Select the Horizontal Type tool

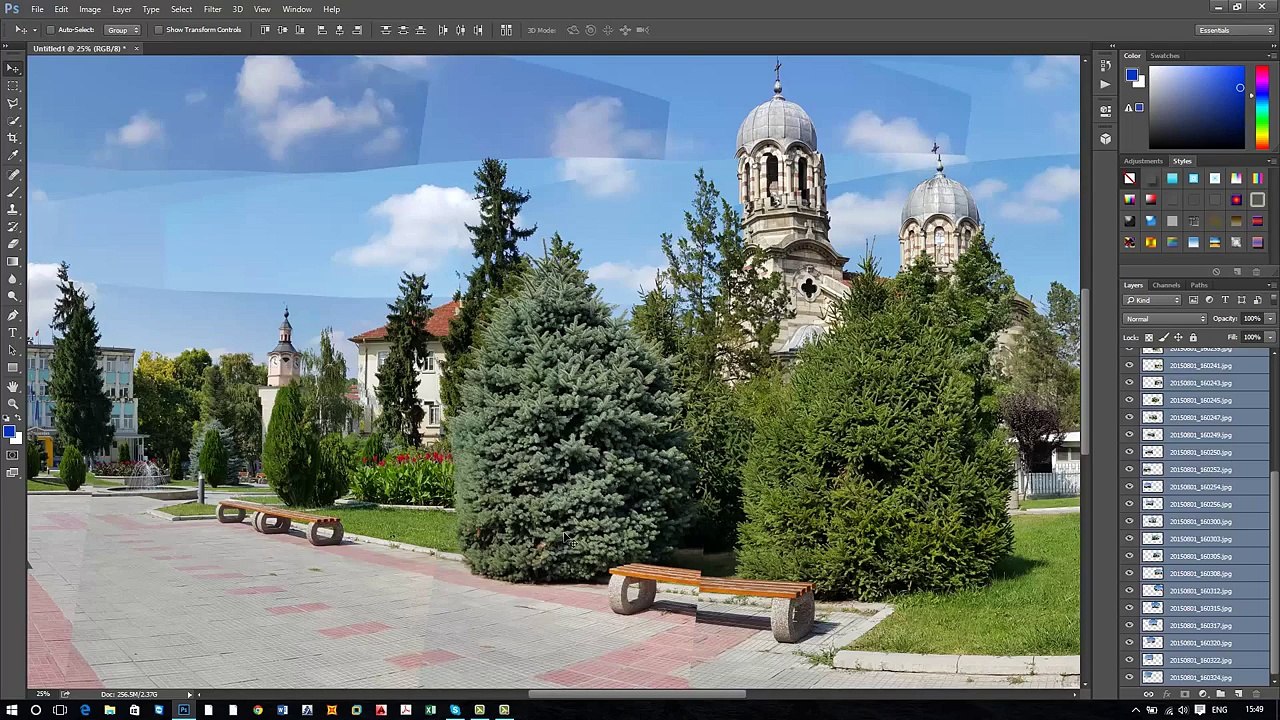(x=13, y=332)
